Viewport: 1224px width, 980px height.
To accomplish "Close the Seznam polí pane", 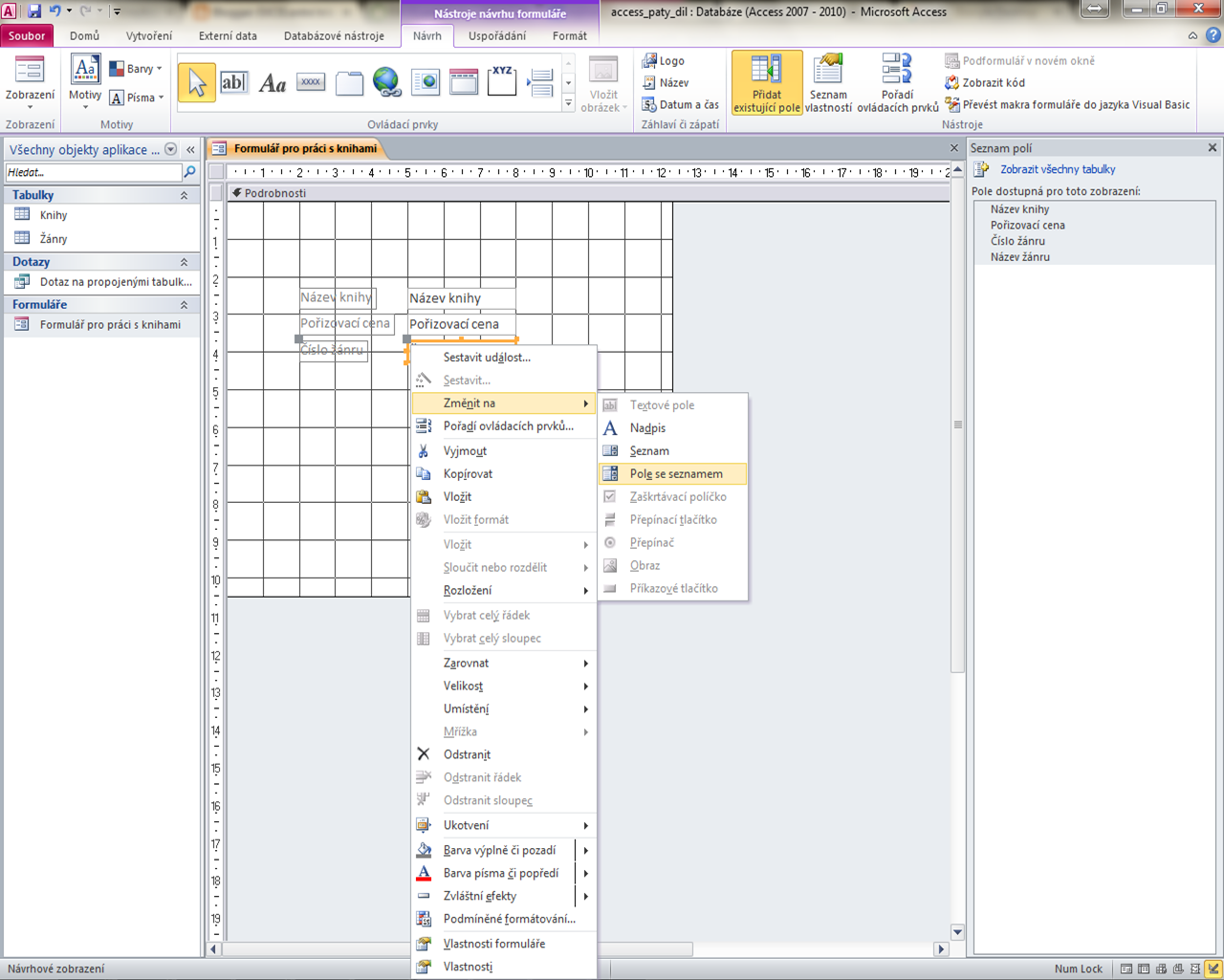I will [x=1213, y=147].
